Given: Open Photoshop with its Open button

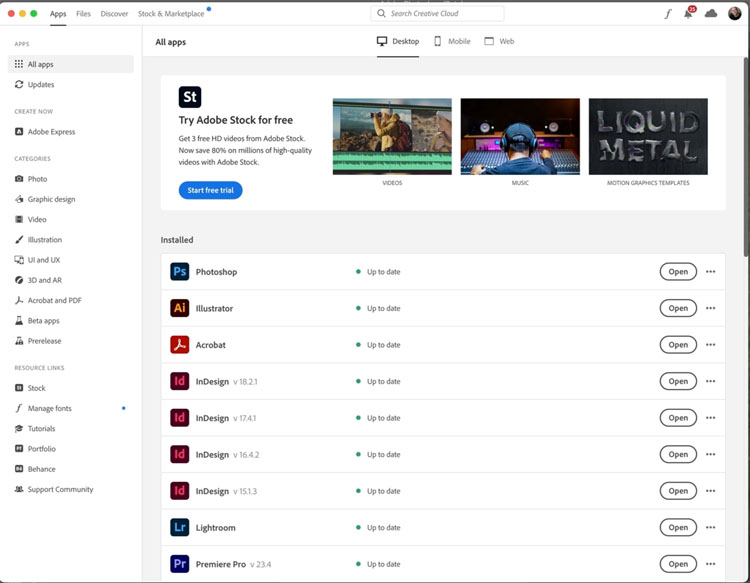Looking at the screenshot, I should 678,272.
